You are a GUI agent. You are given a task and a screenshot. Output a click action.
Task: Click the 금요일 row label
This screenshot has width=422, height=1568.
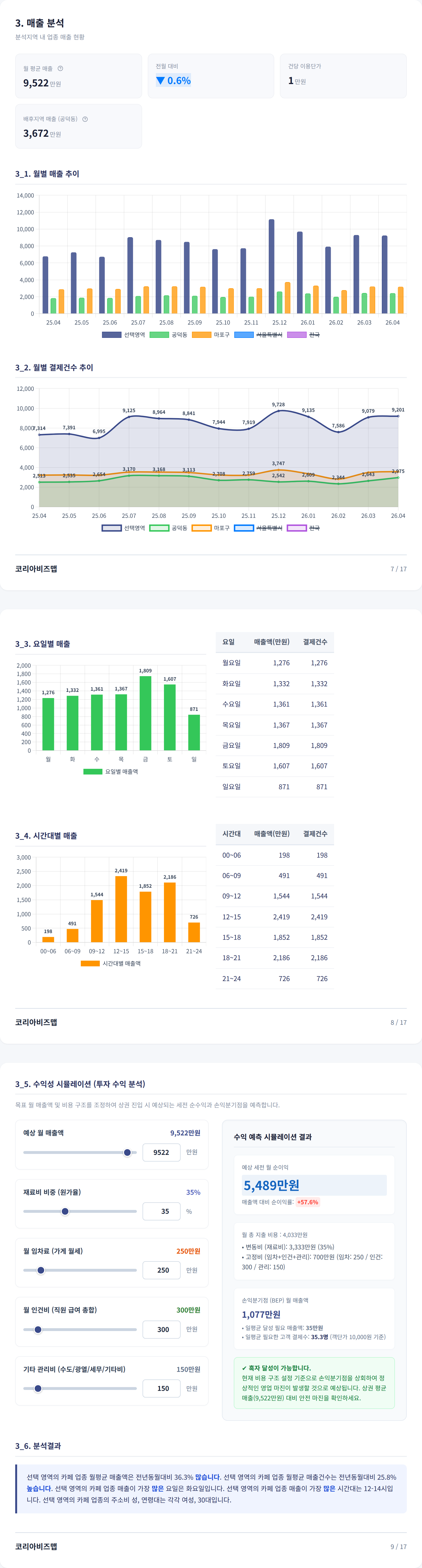(231, 745)
